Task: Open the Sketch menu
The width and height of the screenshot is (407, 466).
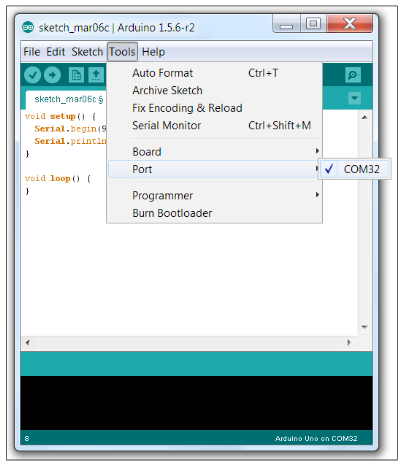Action: point(87,52)
